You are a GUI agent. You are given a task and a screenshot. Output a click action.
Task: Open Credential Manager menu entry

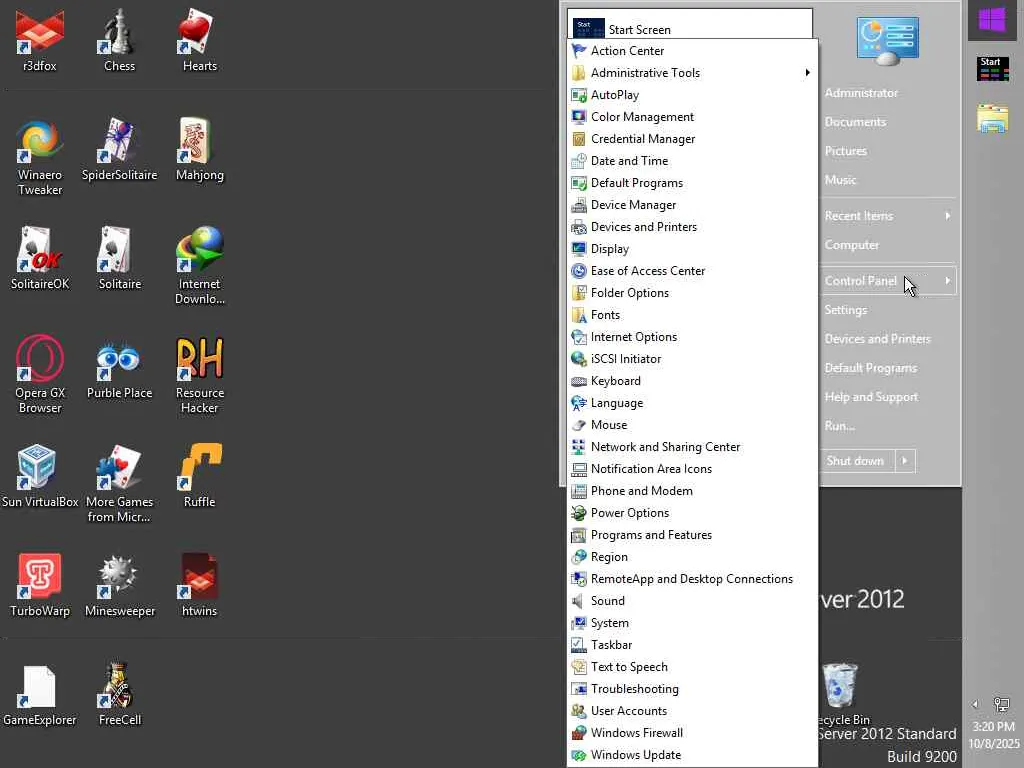click(692, 138)
